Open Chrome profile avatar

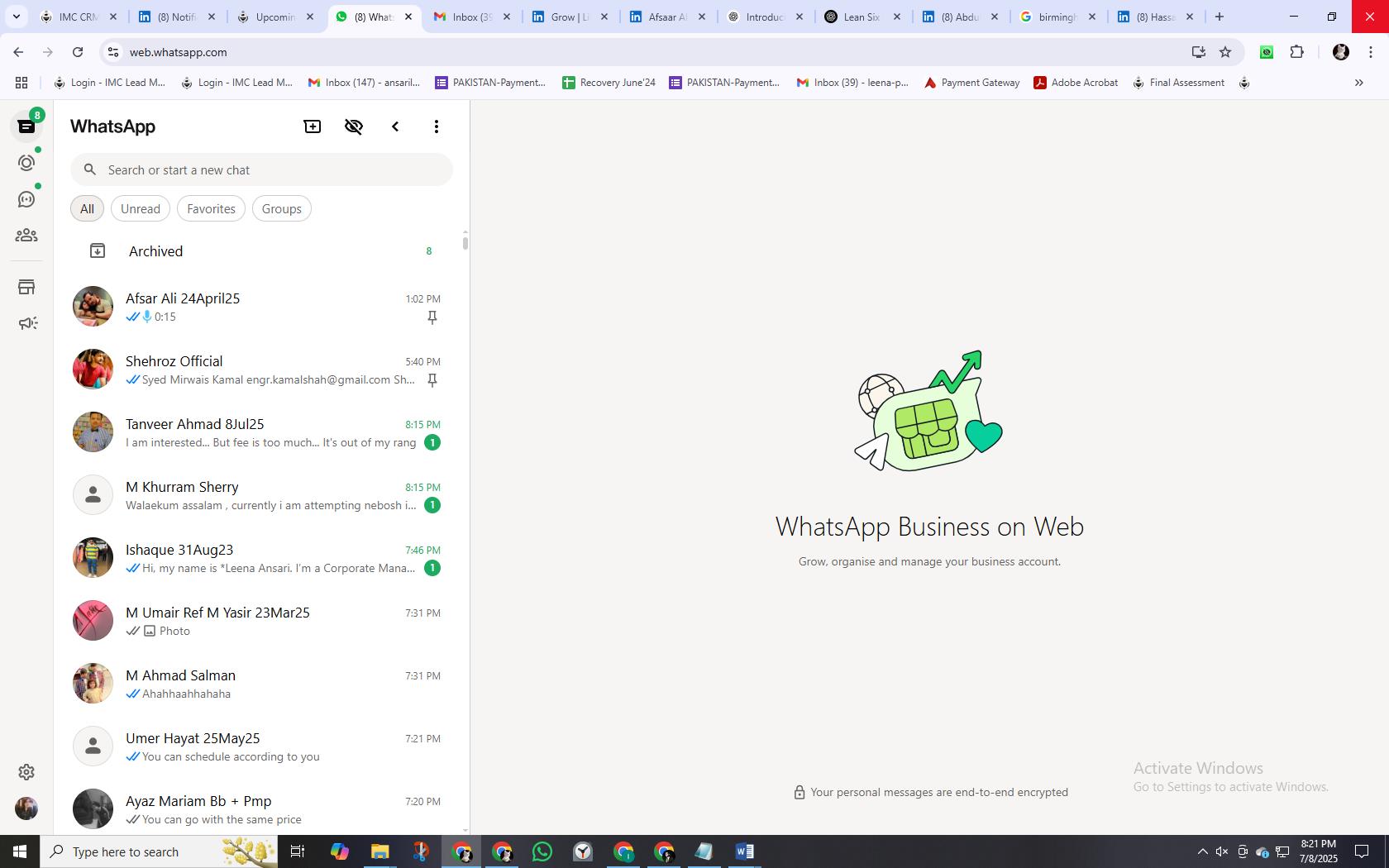point(1341,52)
